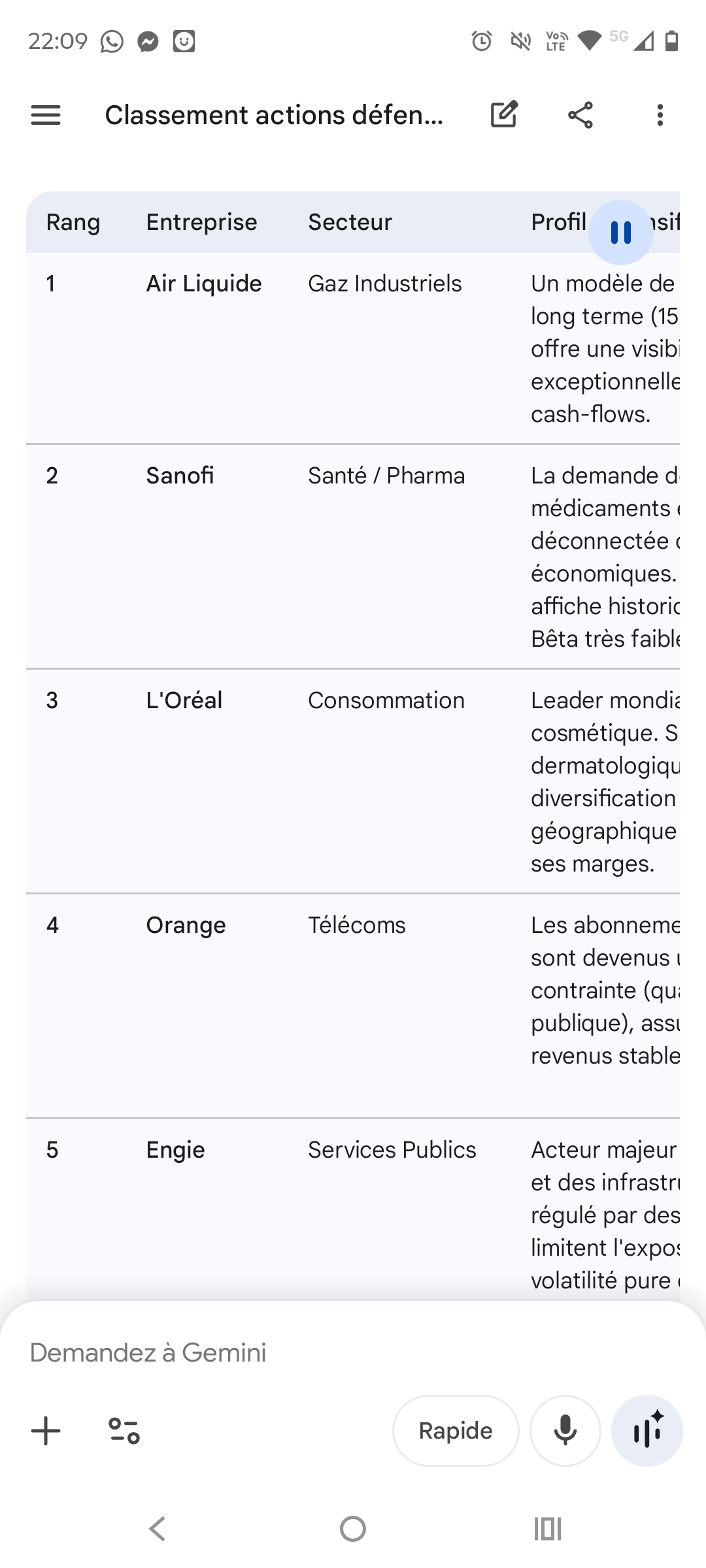This screenshot has height=1568, width=706.
Task: Tap the Android back navigation button
Action: click(158, 1529)
